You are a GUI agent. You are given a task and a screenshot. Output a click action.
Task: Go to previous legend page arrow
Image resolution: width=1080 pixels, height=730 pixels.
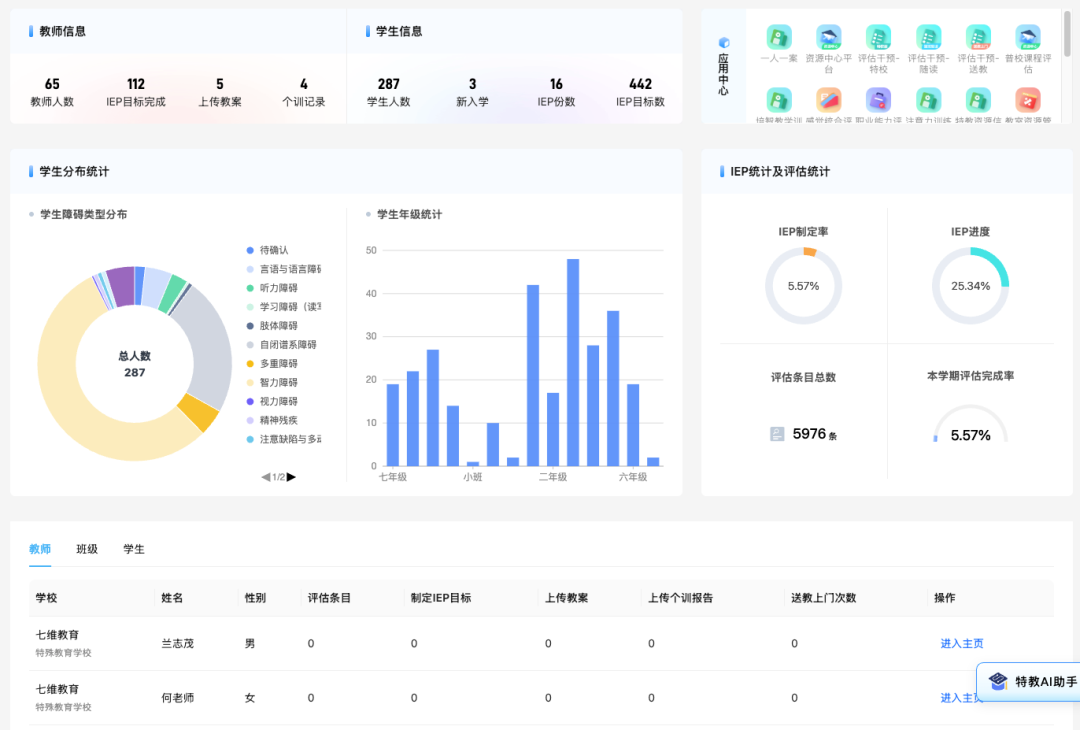point(266,477)
